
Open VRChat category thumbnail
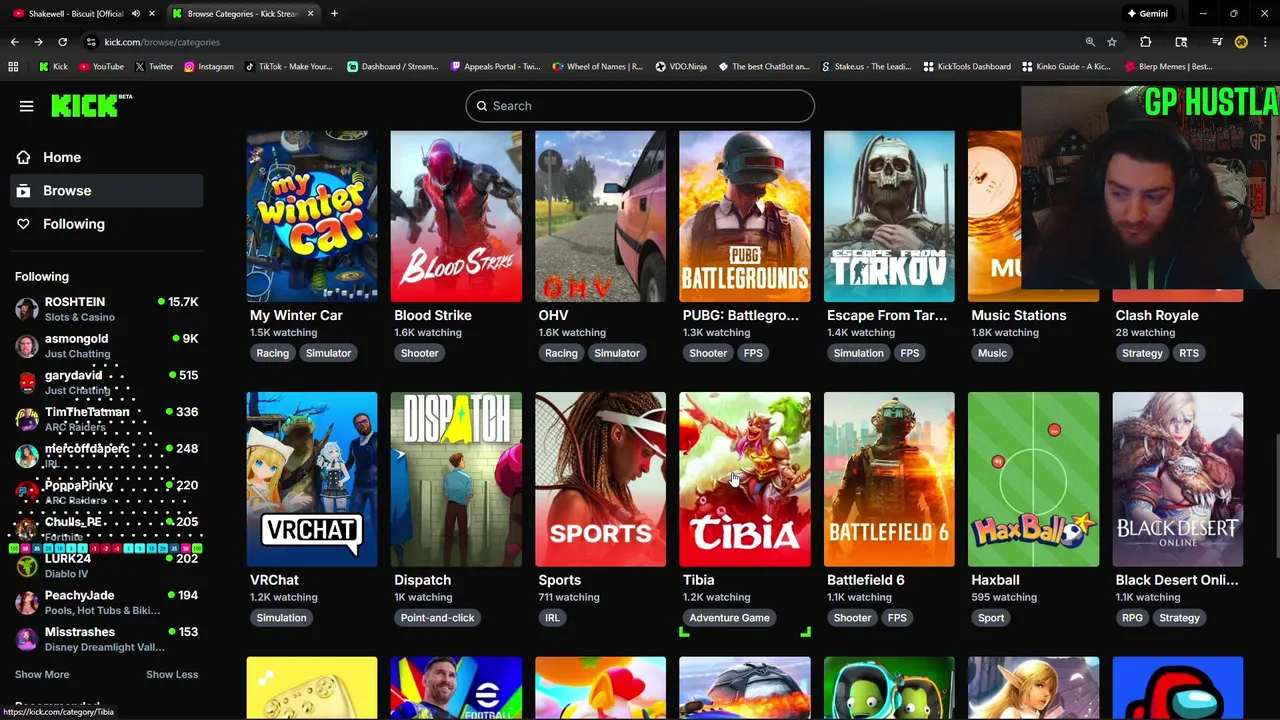point(312,479)
